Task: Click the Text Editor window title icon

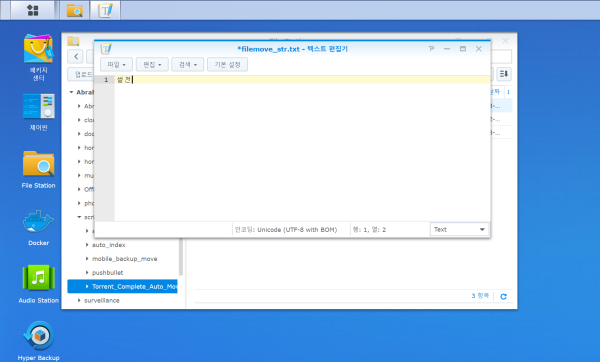Action: [106, 49]
